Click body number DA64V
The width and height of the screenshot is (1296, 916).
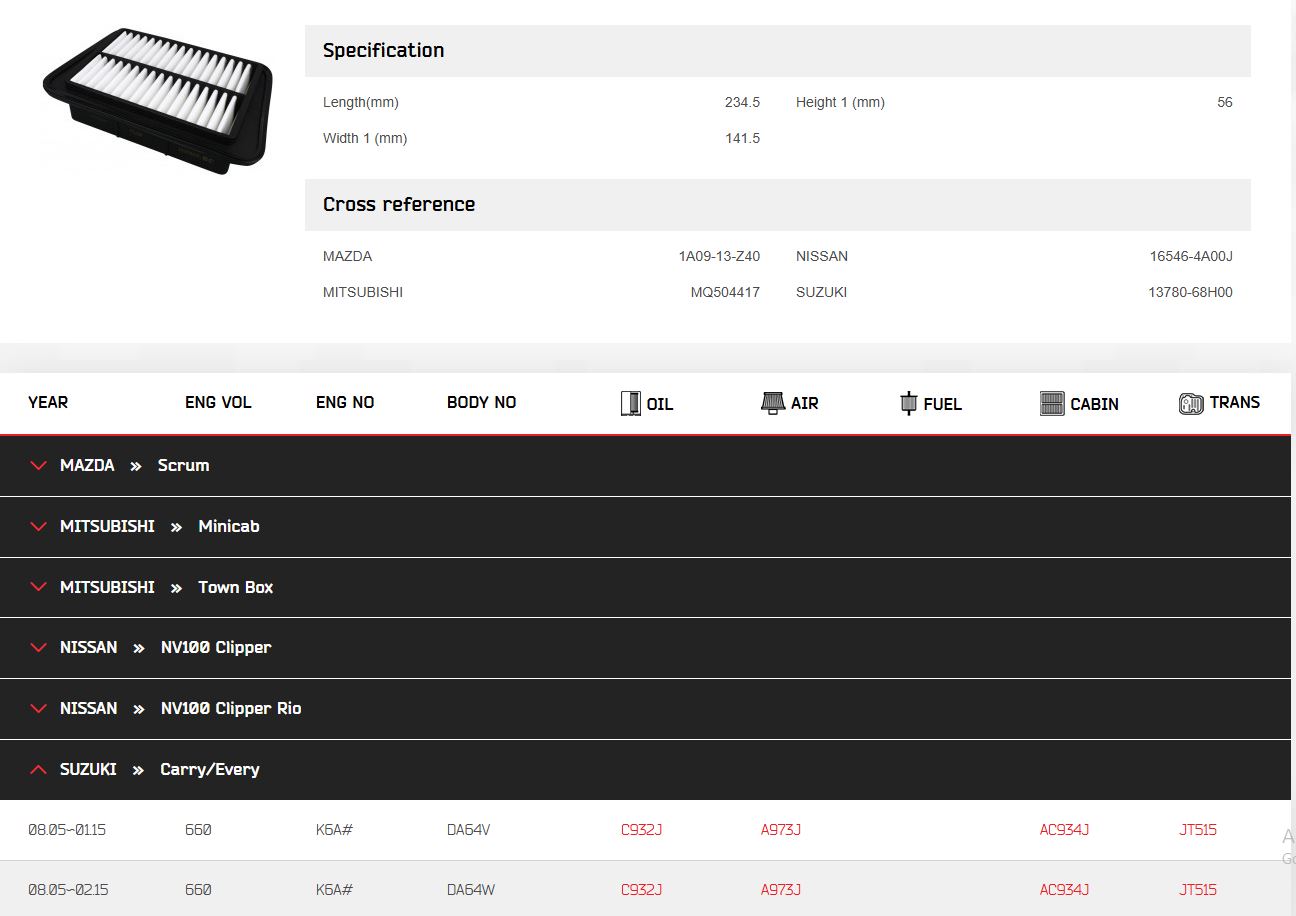click(469, 830)
